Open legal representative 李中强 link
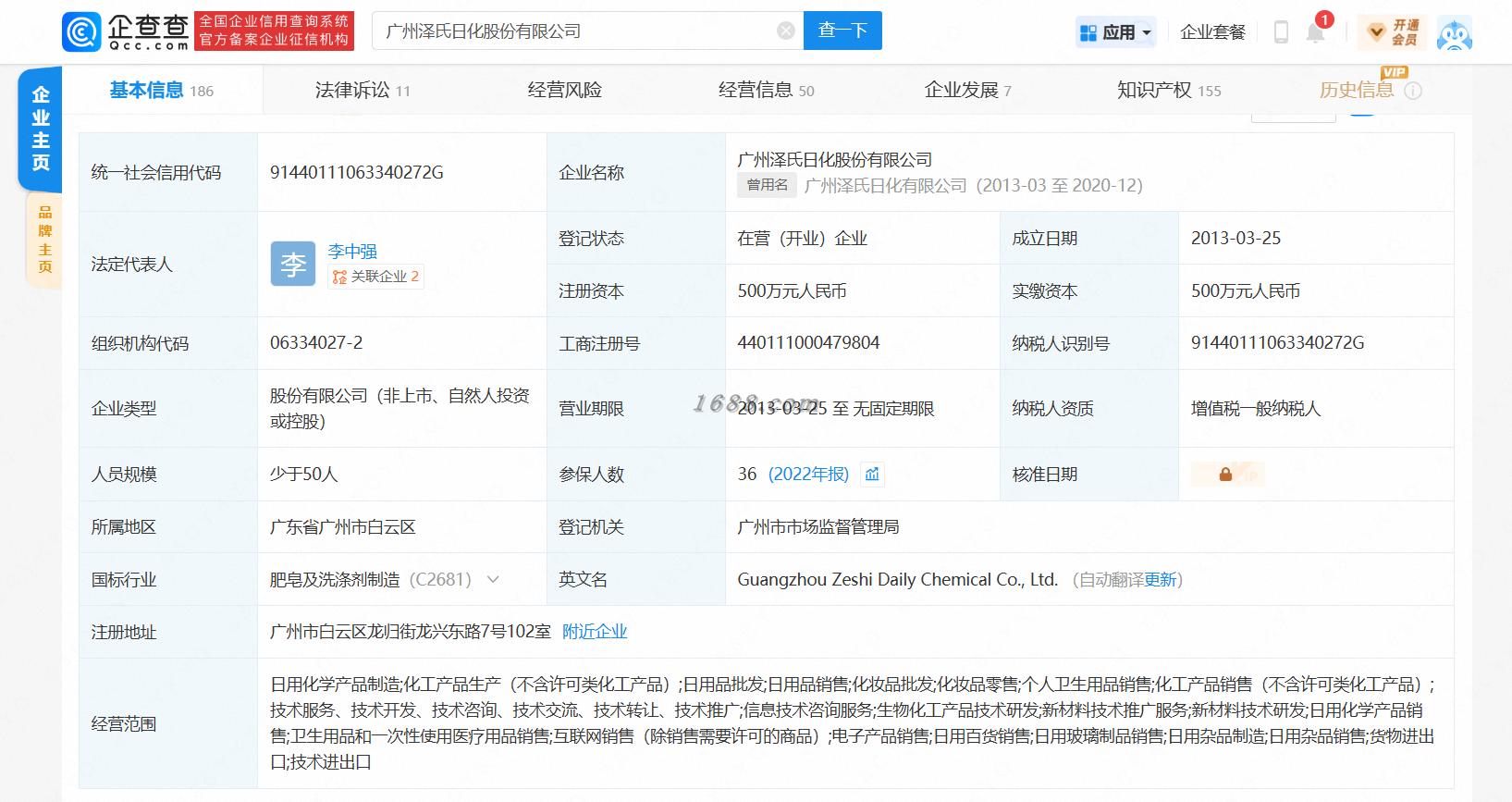Screen dimensions: 1512x802 pos(352,251)
